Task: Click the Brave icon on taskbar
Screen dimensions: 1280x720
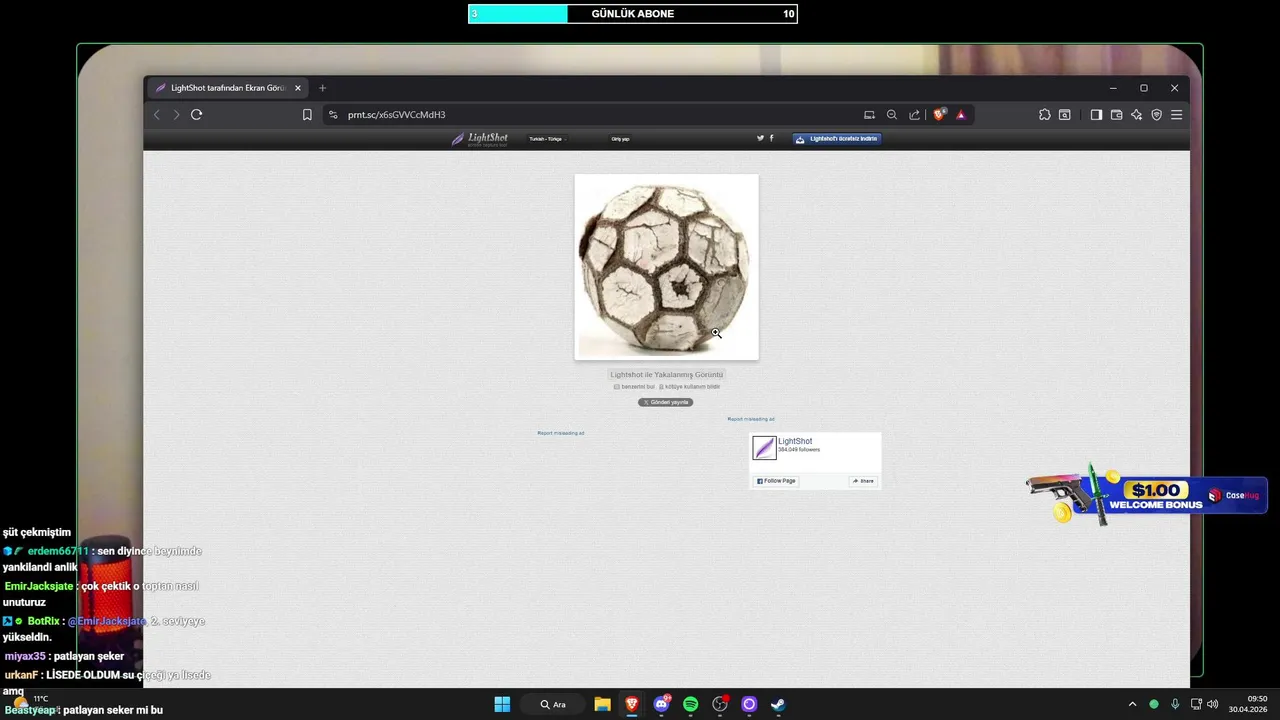Action: pyautogui.click(x=632, y=704)
